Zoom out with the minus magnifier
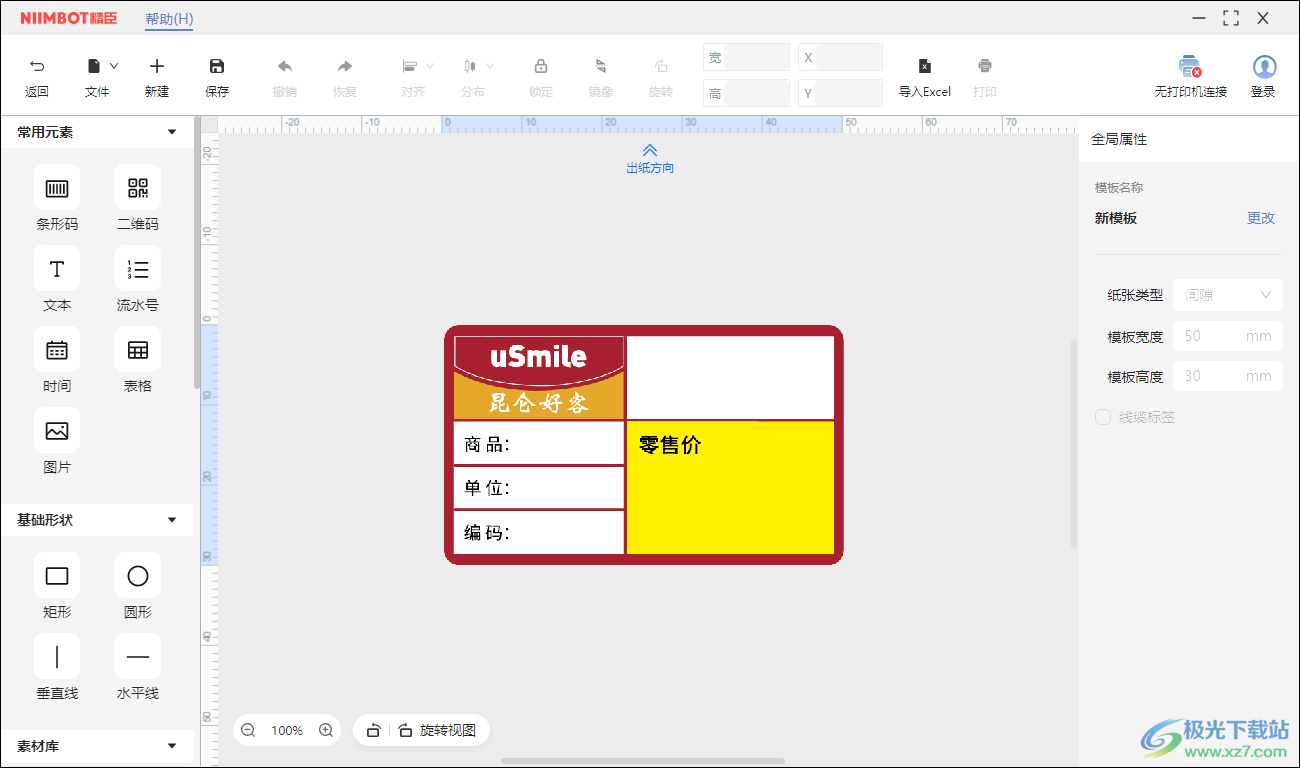This screenshot has height=768, width=1300. coord(248,730)
